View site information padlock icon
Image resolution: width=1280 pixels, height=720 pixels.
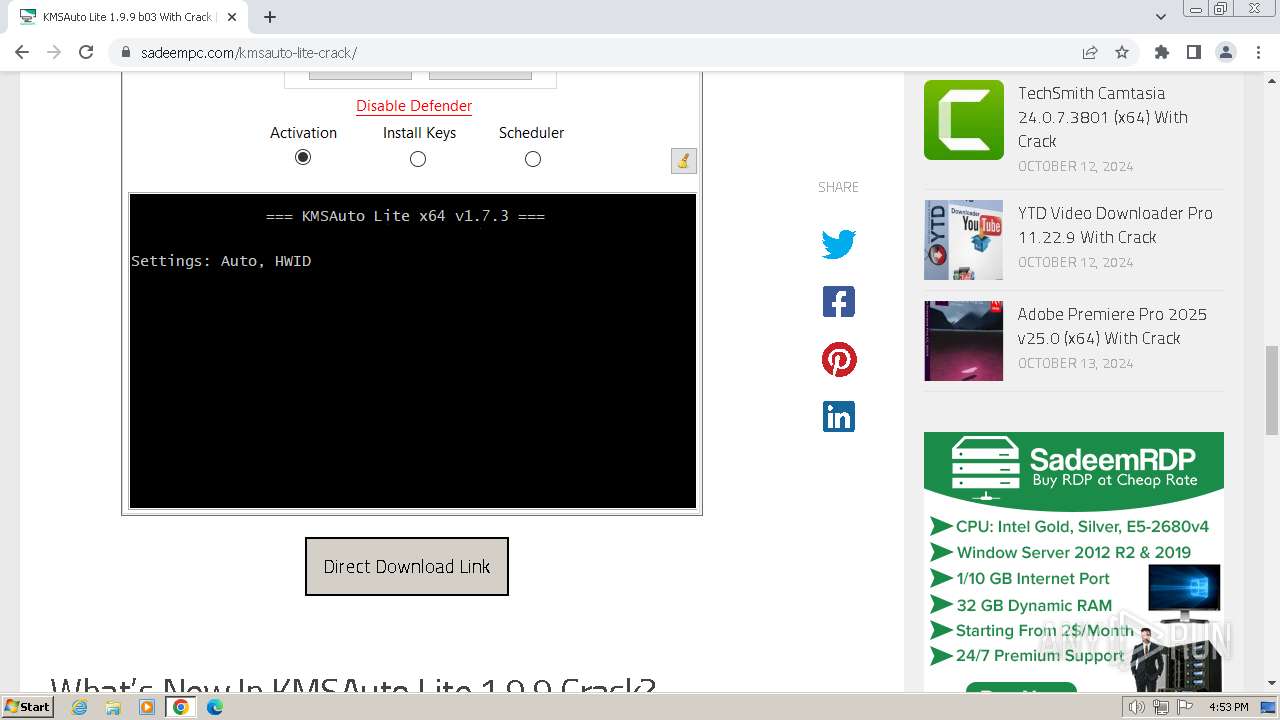[125, 53]
